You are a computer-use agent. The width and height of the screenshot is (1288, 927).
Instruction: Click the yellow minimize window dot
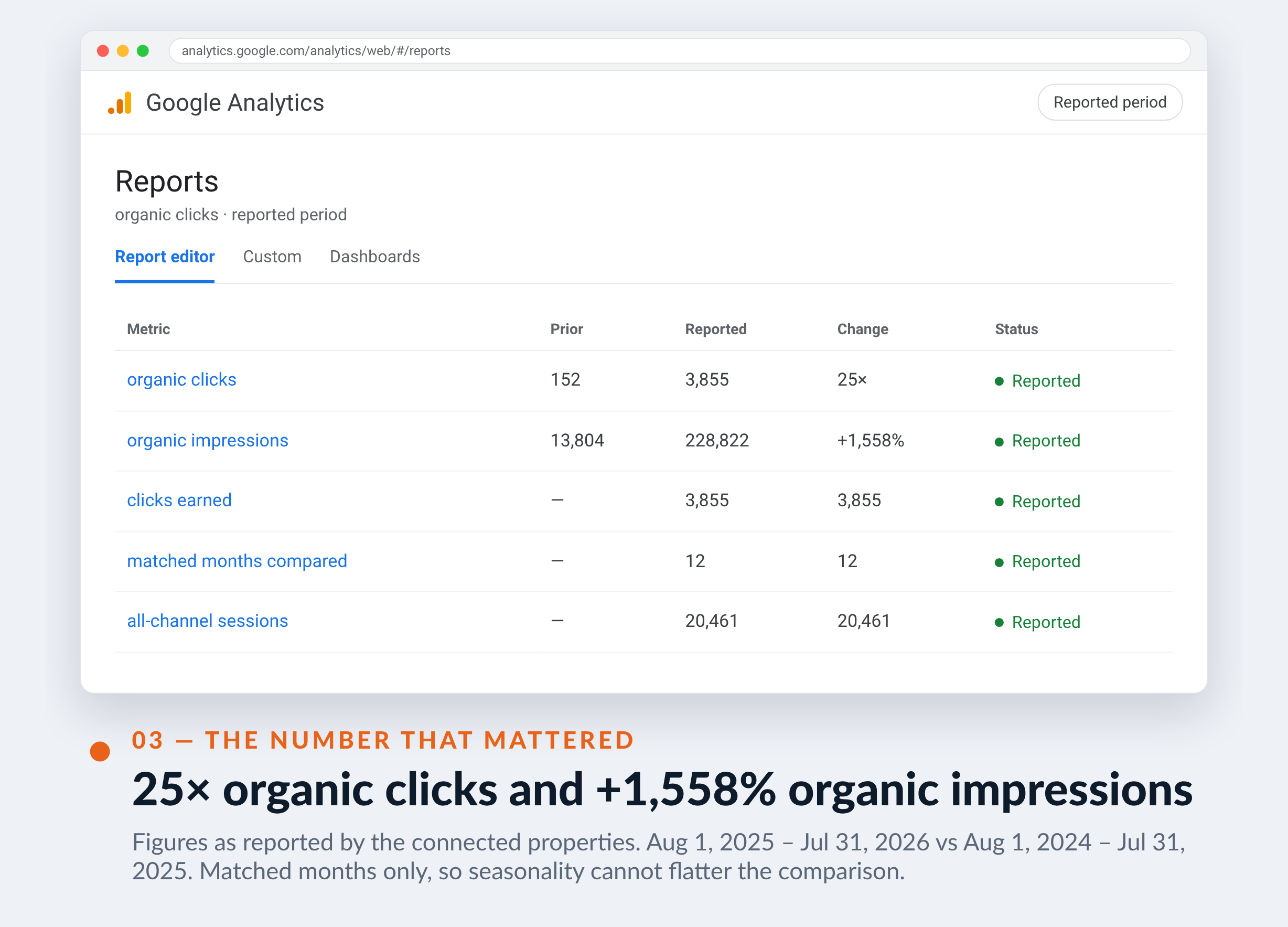(123, 51)
